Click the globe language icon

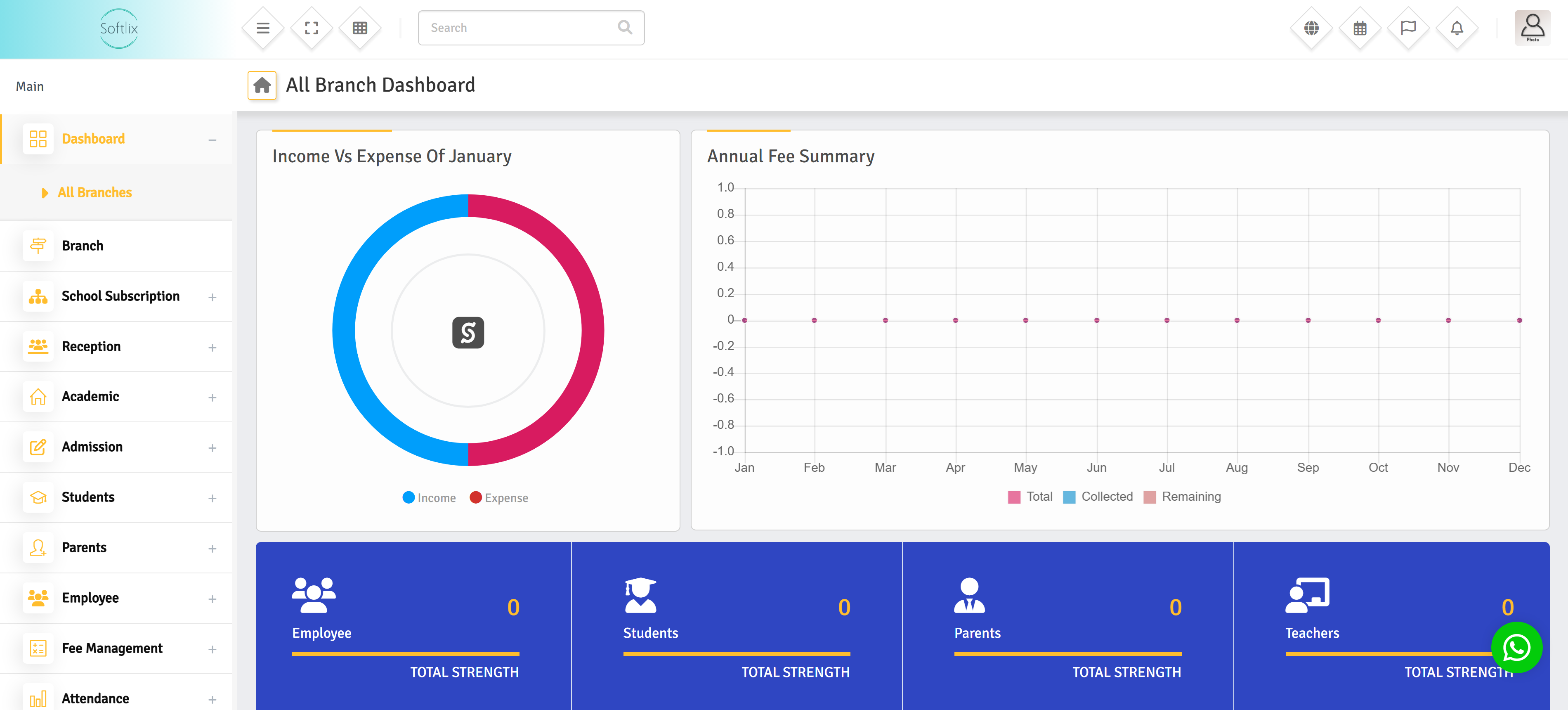pos(1311,28)
